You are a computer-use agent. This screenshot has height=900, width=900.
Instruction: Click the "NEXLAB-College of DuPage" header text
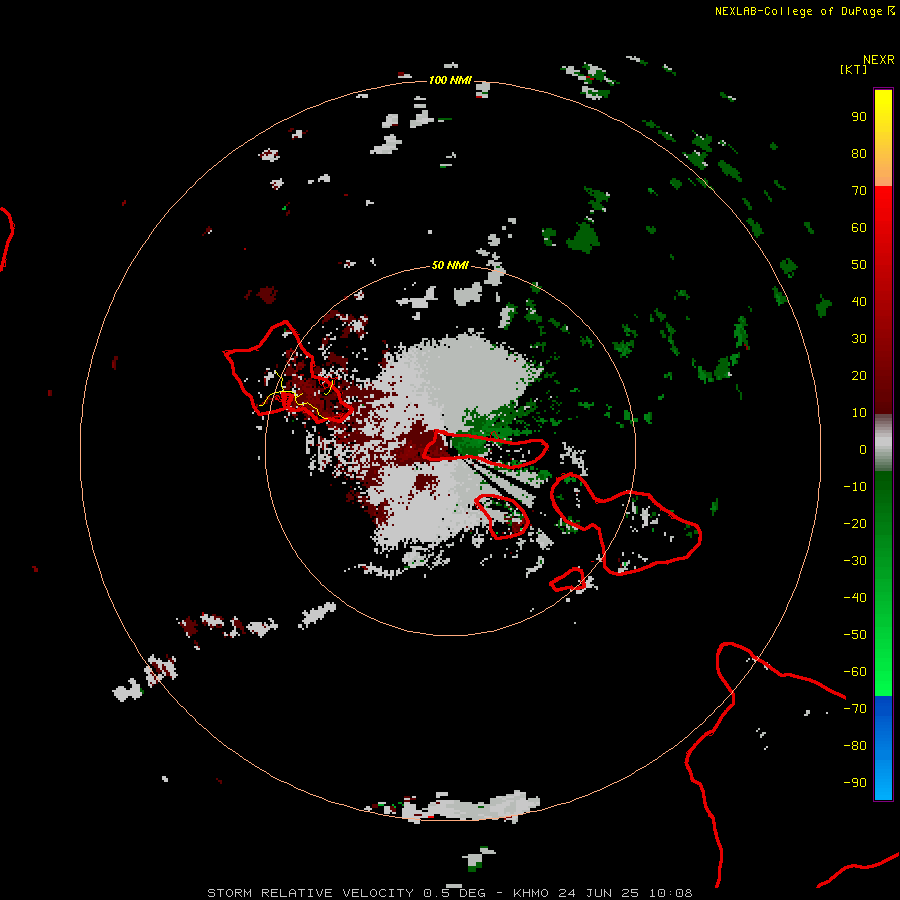[x=798, y=11]
